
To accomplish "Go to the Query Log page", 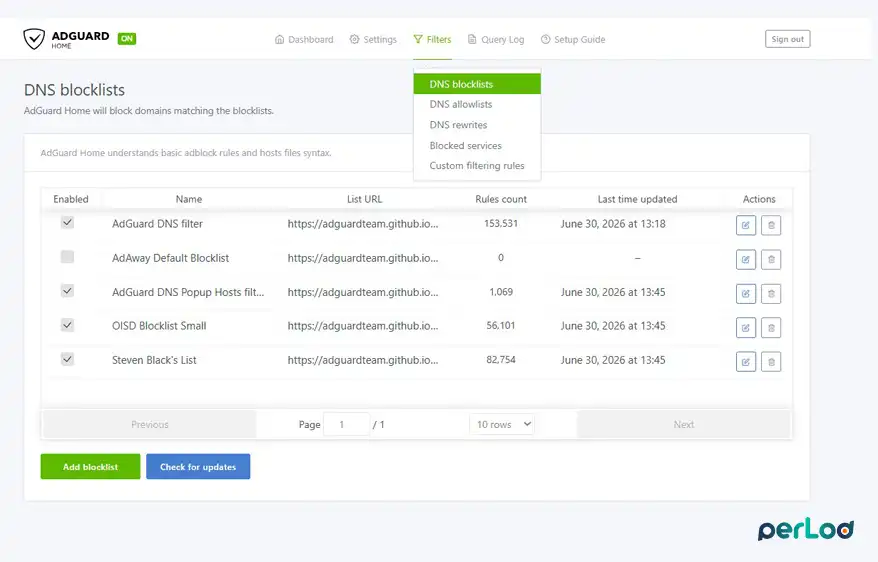I will click(496, 40).
